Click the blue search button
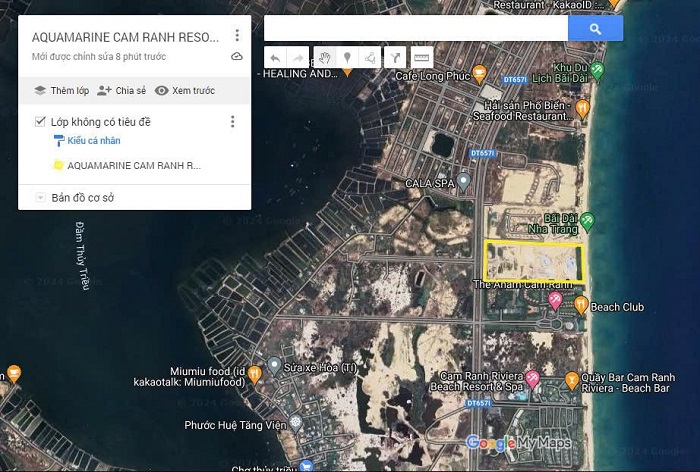Viewport: 700px width, 472px height. coord(595,29)
